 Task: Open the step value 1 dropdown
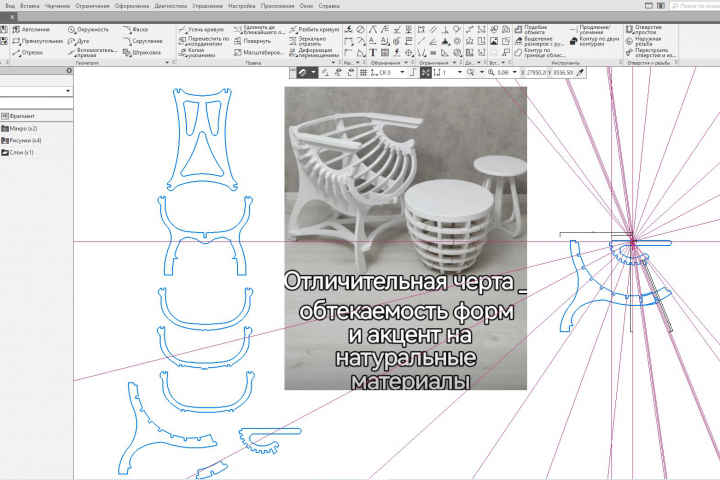pyautogui.click(x=460, y=73)
